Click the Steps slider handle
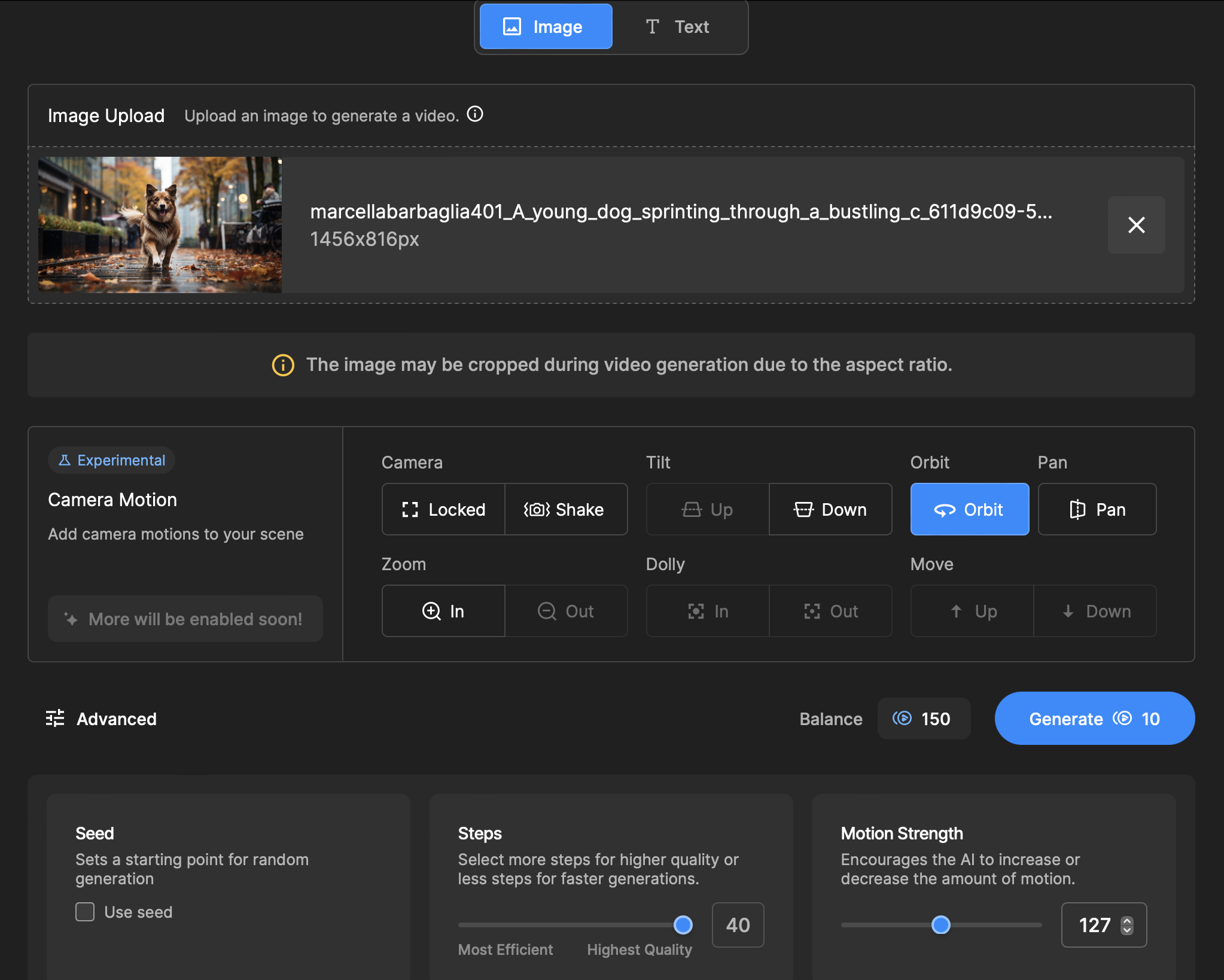Image resolution: width=1224 pixels, height=980 pixels. coord(683,925)
